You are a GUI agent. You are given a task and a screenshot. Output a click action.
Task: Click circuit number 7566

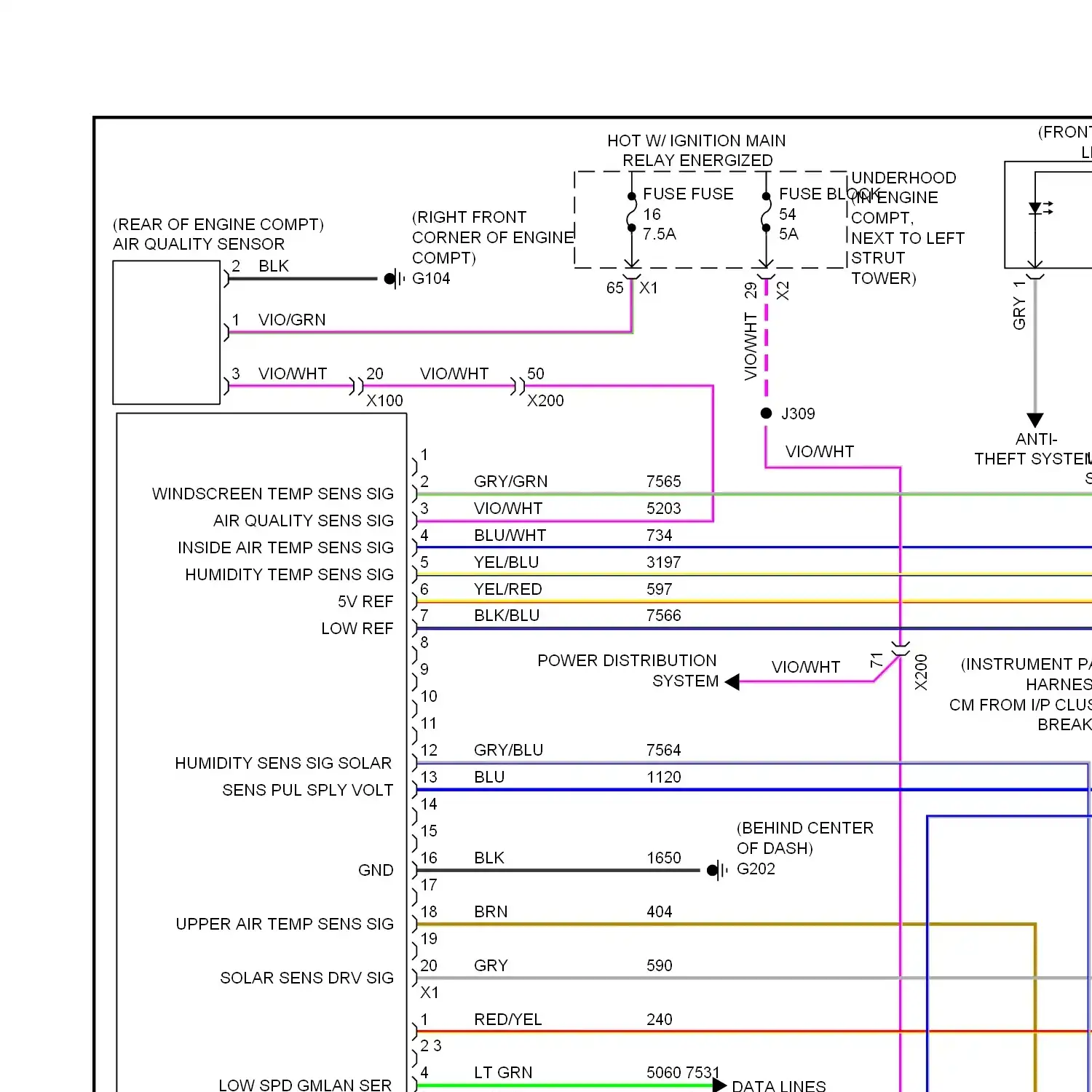663,615
